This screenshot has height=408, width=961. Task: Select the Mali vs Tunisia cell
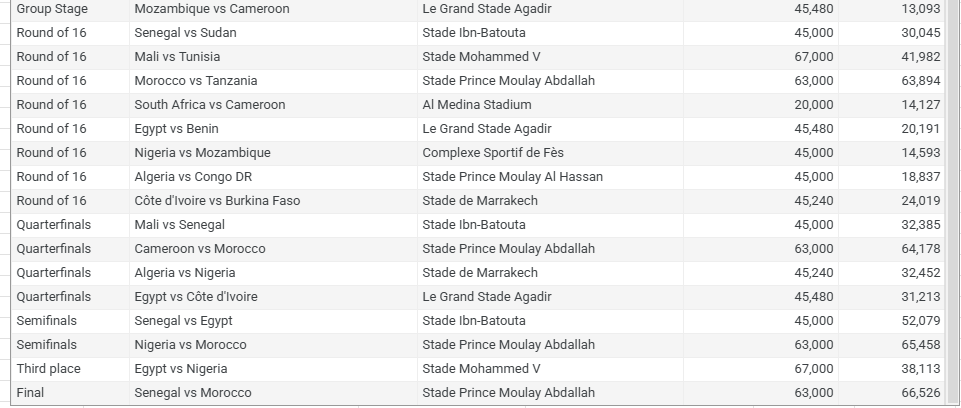click(x=177, y=57)
